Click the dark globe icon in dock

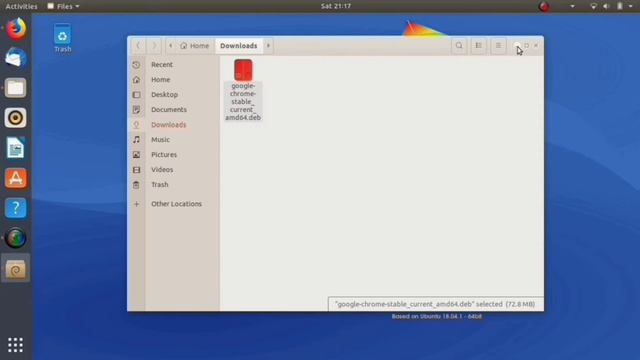click(x=16, y=238)
